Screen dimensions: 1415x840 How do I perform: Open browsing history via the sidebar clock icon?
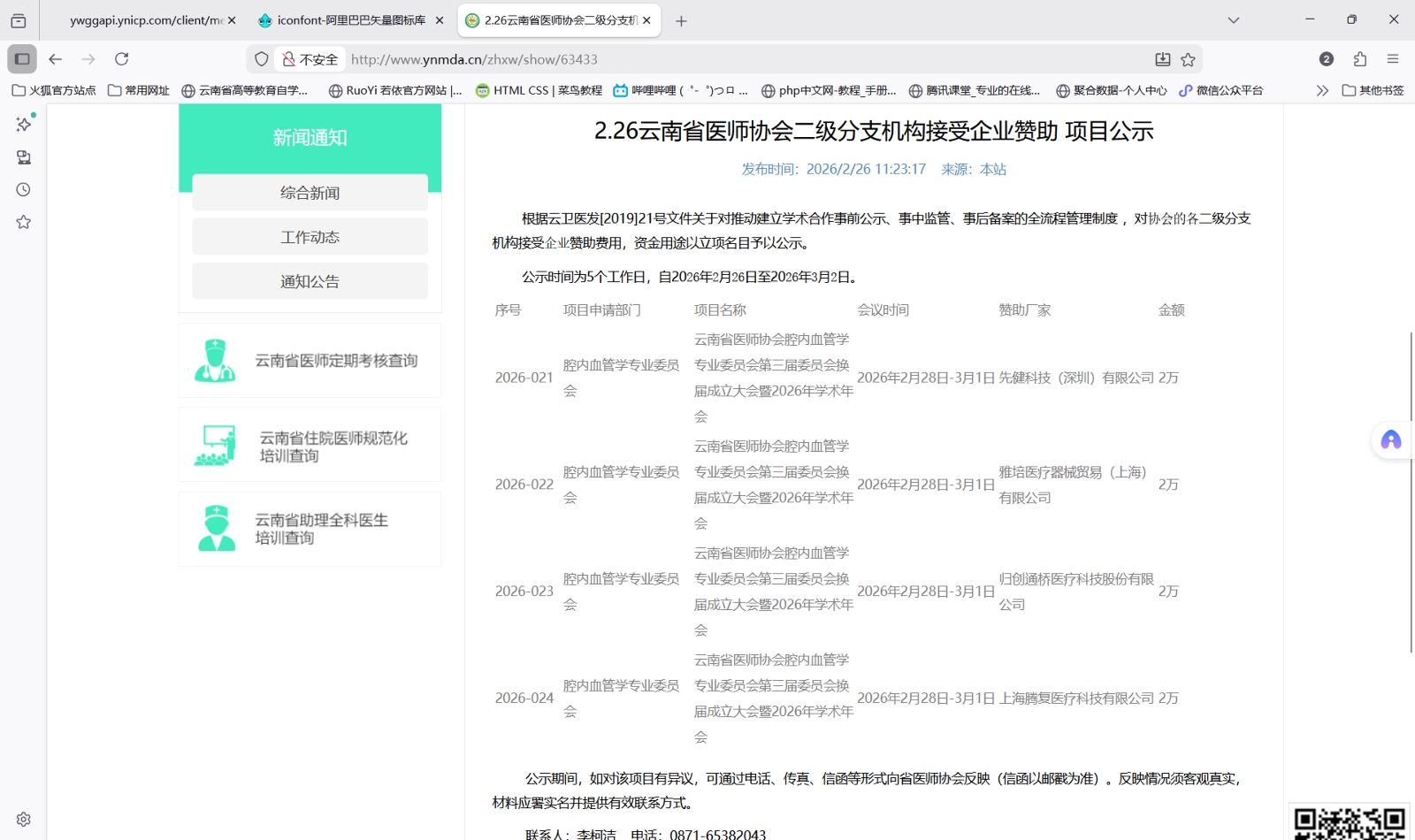point(22,188)
